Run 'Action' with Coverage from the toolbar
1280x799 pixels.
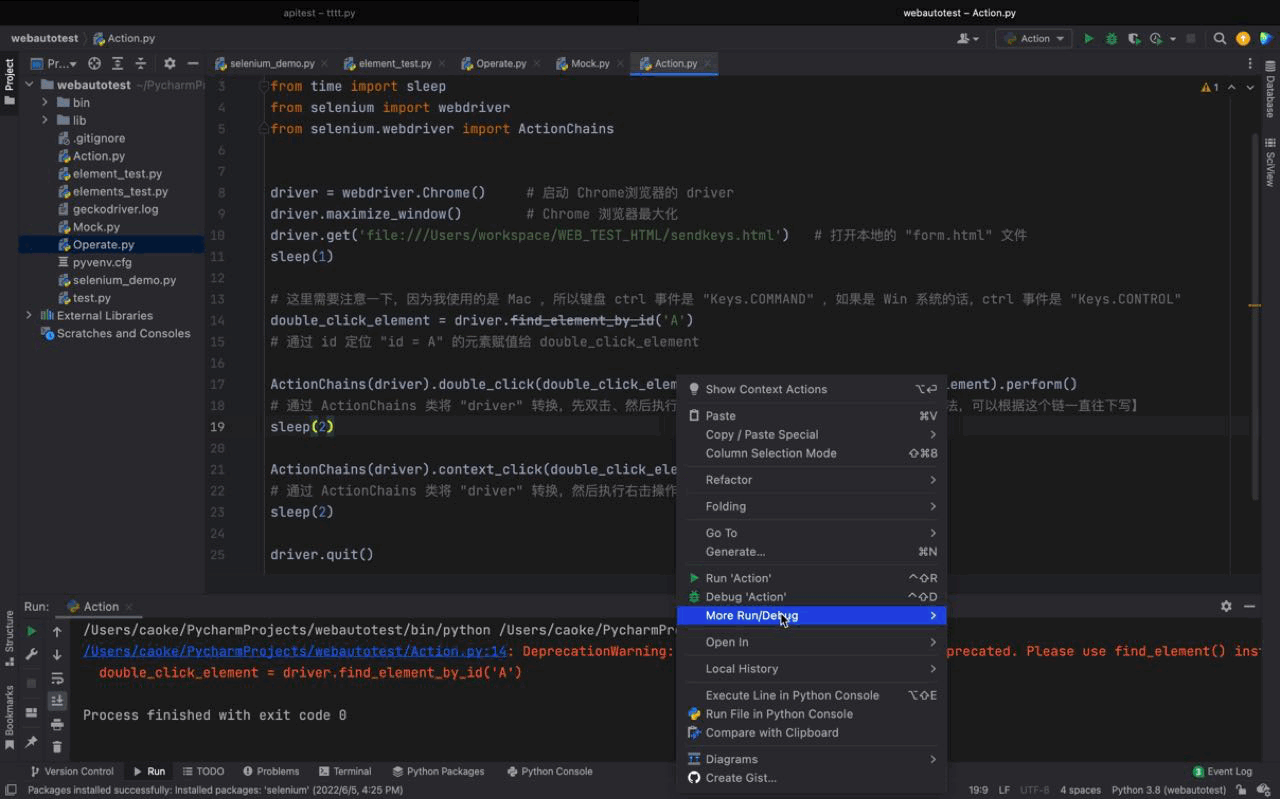pos(1133,39)
